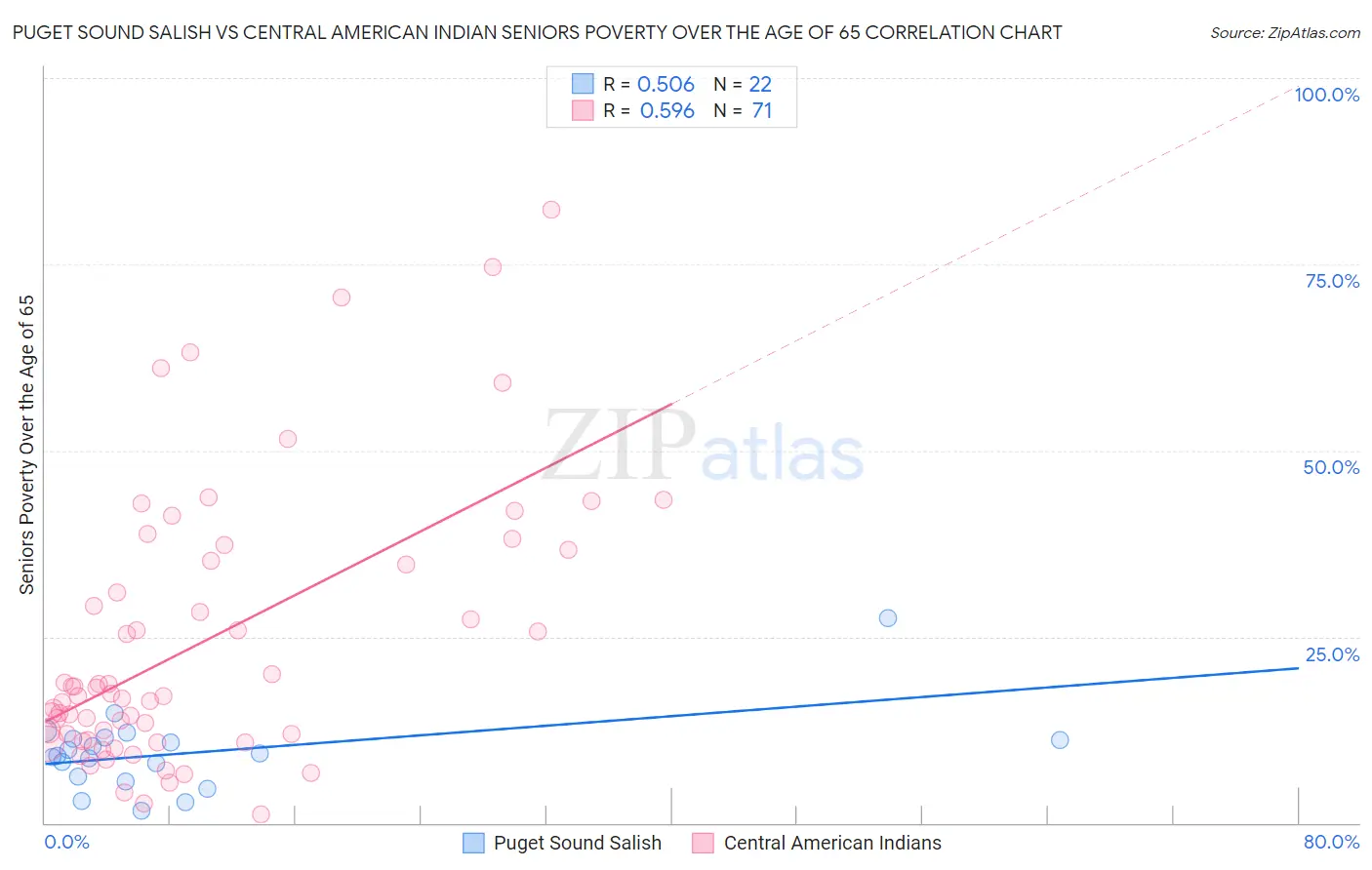Click the blue outlier point near 27%
The width and height of the screenshot is (1372, 870).
pos(888,618)
